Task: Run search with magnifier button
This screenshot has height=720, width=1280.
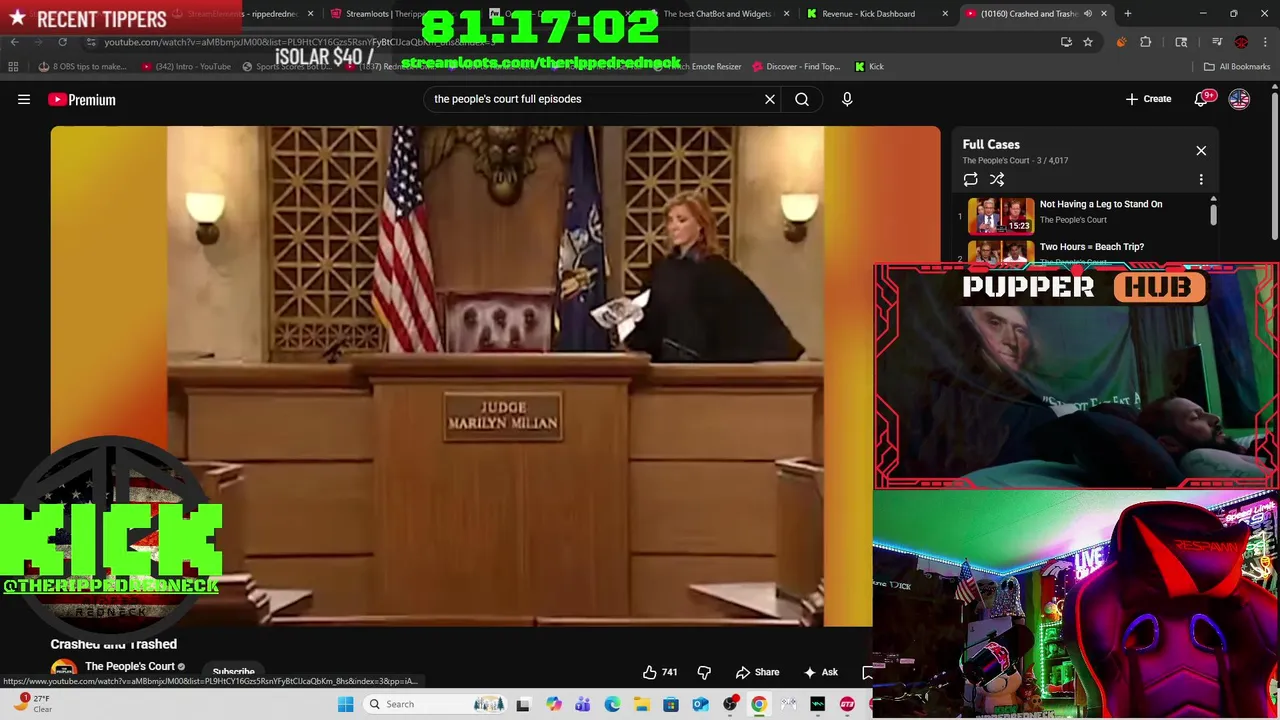Action: point(802,99)
